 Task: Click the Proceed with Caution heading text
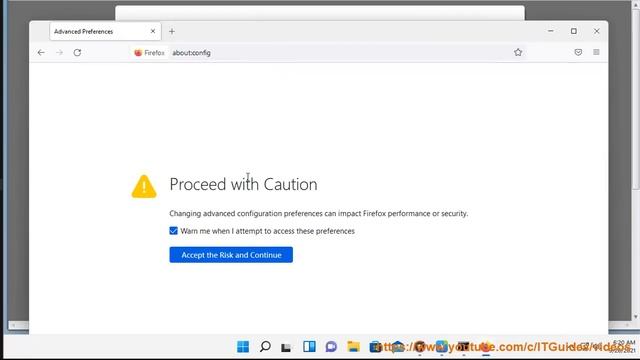(x=243, y=184)
